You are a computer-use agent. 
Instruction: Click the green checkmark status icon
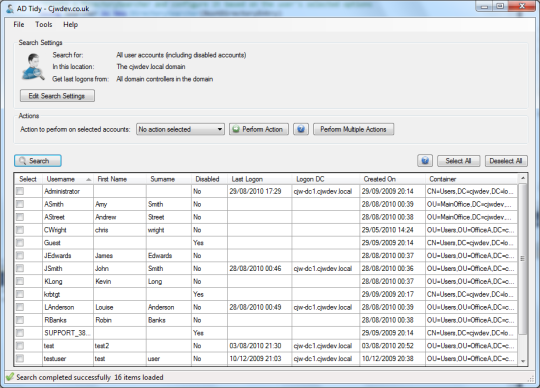[10, 377]
